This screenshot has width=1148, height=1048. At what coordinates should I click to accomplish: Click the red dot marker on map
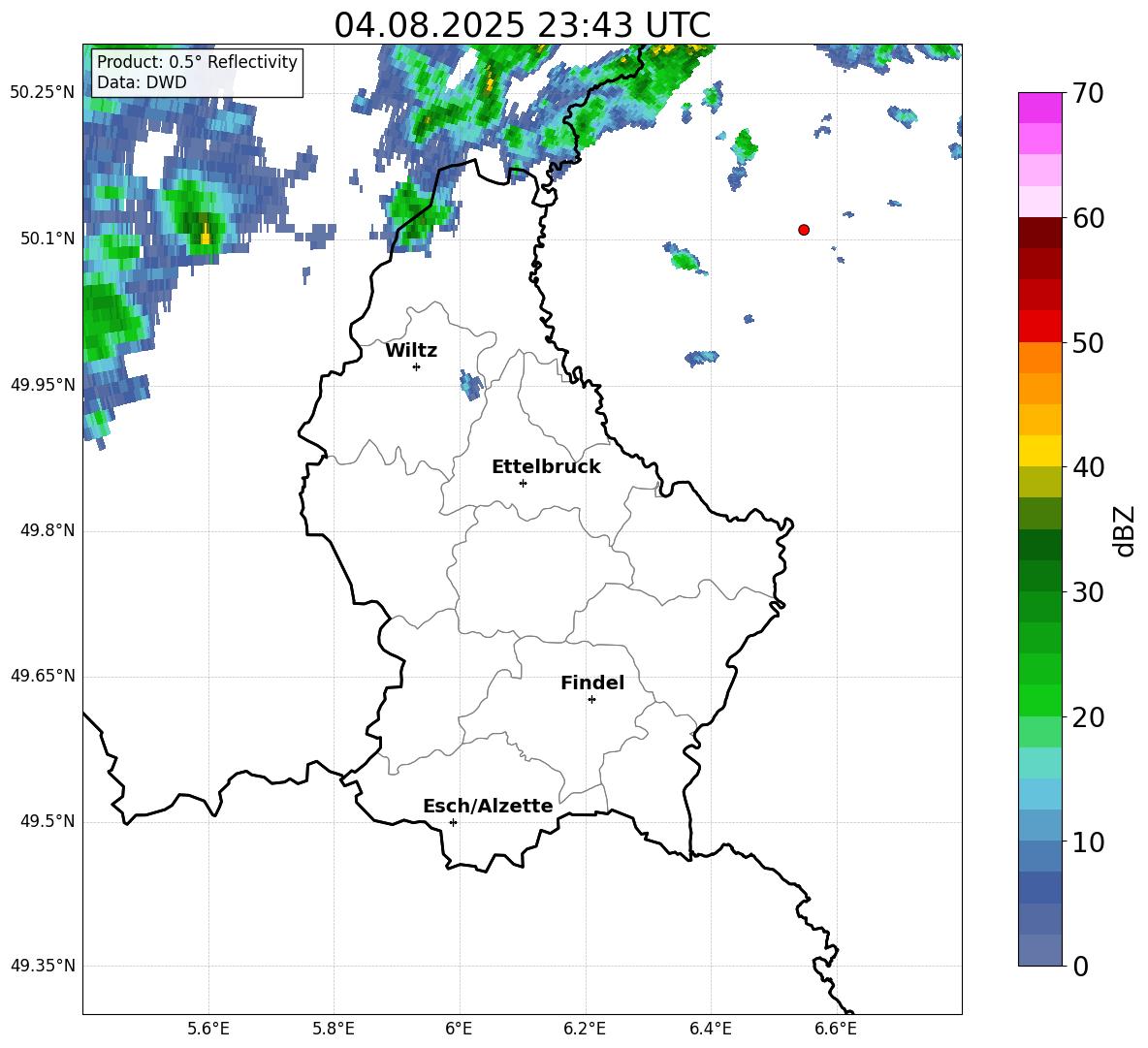point(803,230)
